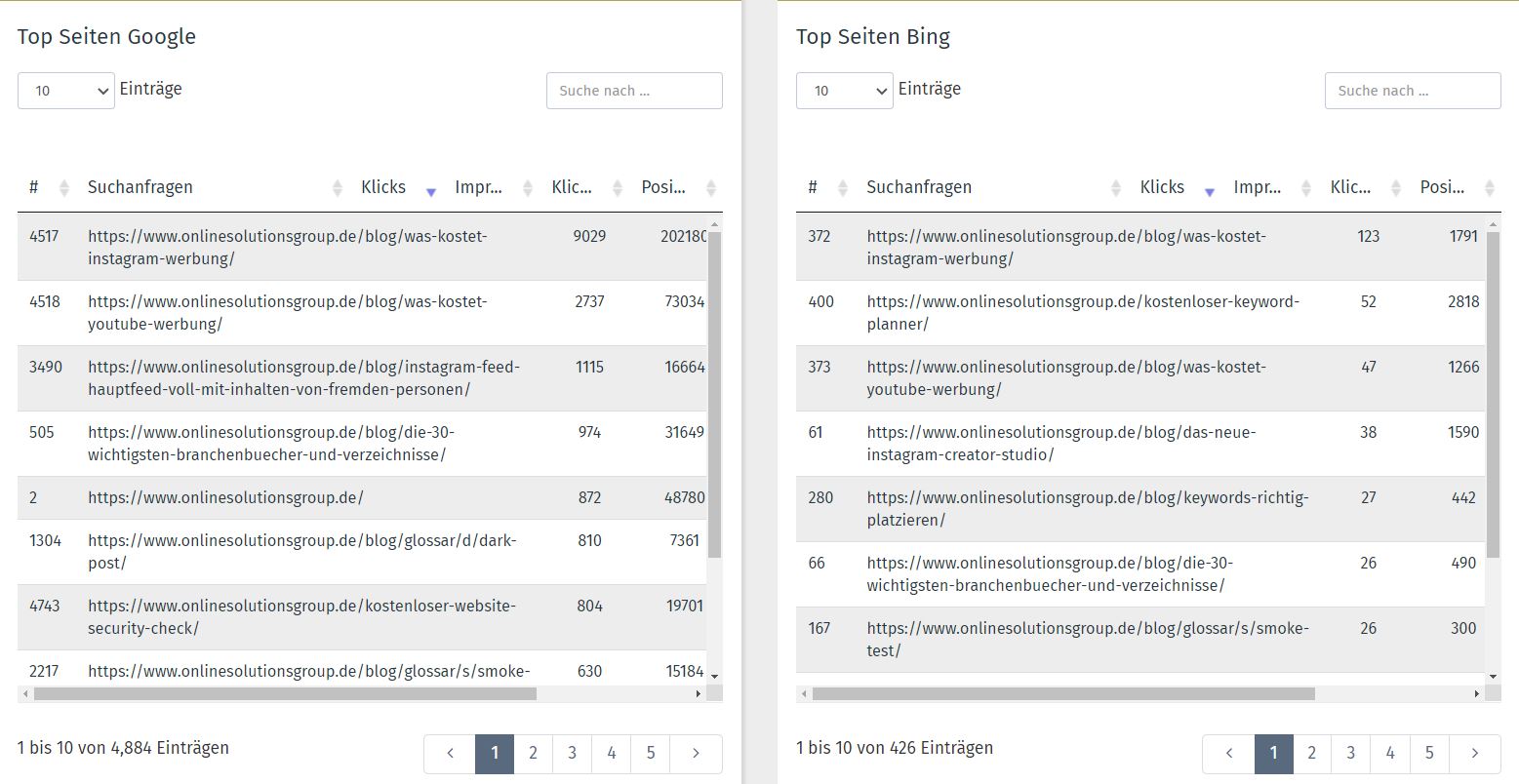Click Google row ID 4518
1519x784 pixels.
45,301
